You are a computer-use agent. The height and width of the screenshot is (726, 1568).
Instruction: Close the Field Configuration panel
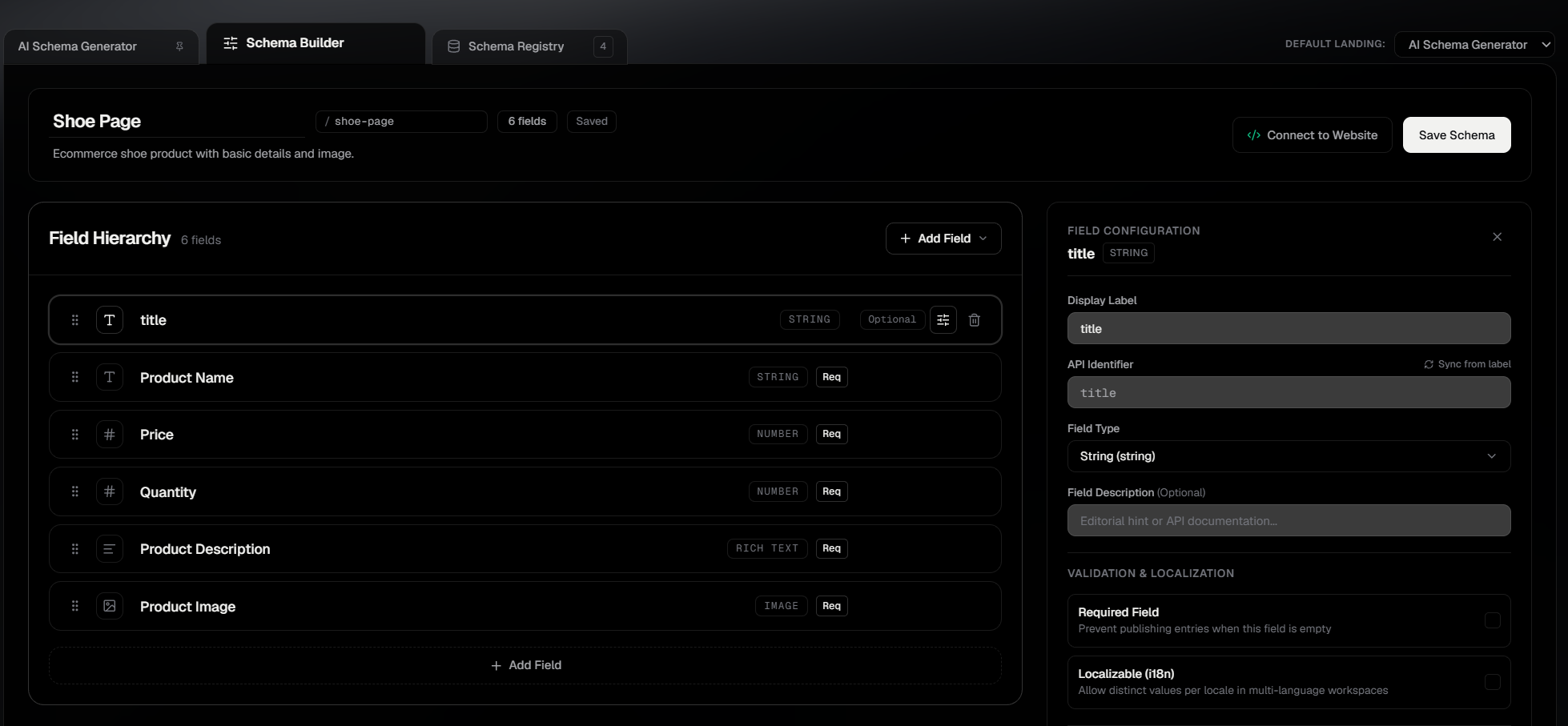coord(1498,237)
